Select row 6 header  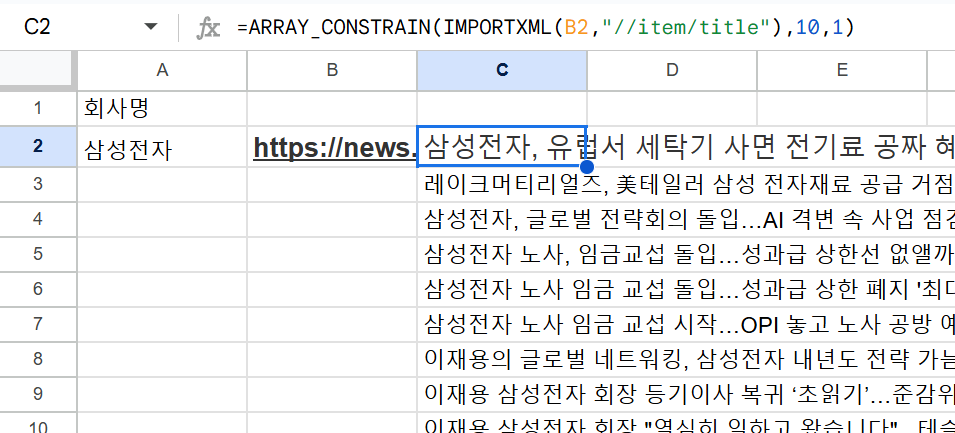click(x=38, y=289)
